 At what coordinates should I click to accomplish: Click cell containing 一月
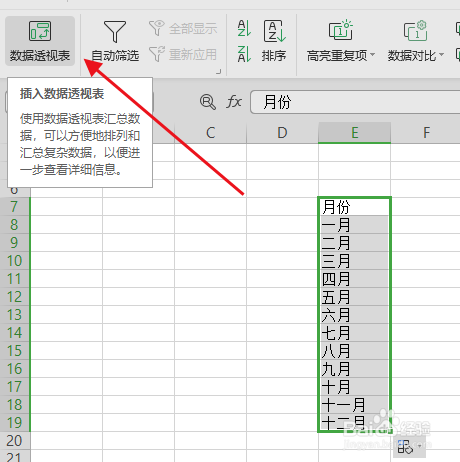(354, 225)
